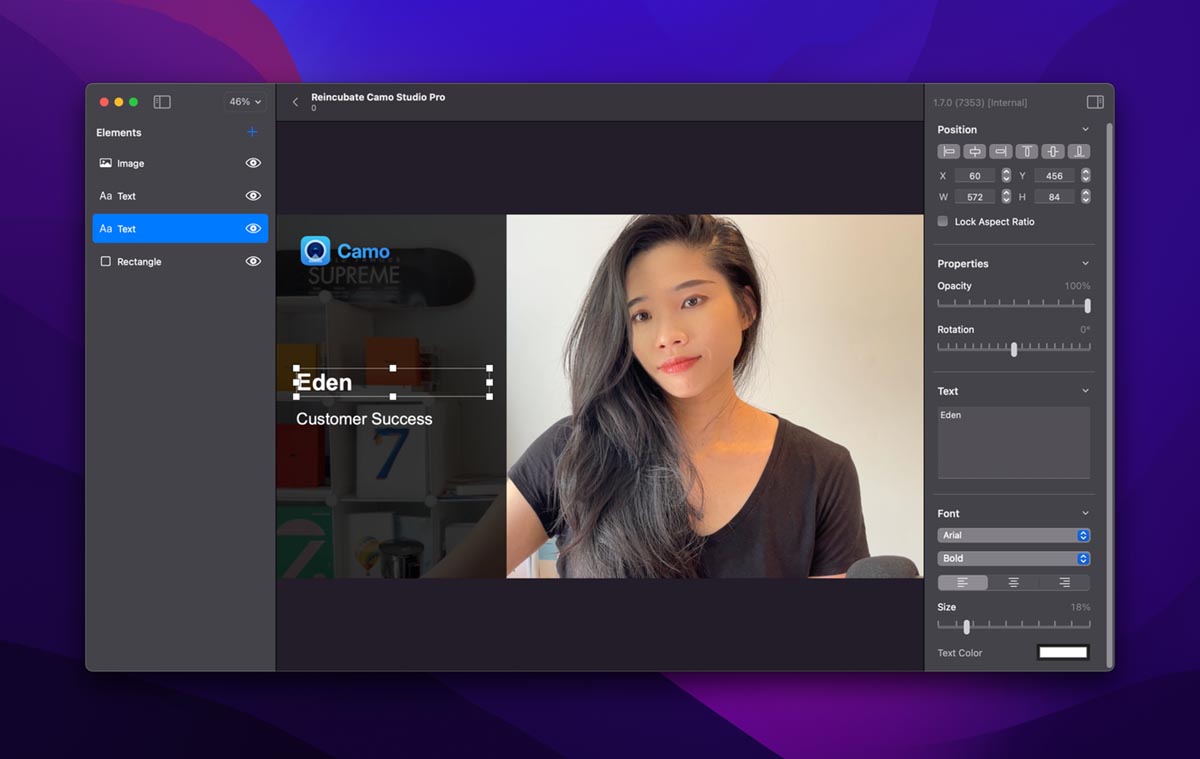Toggle the right inspector panel icon
This screenshot has height=759, width=1200.
(x=1095, y=102)
